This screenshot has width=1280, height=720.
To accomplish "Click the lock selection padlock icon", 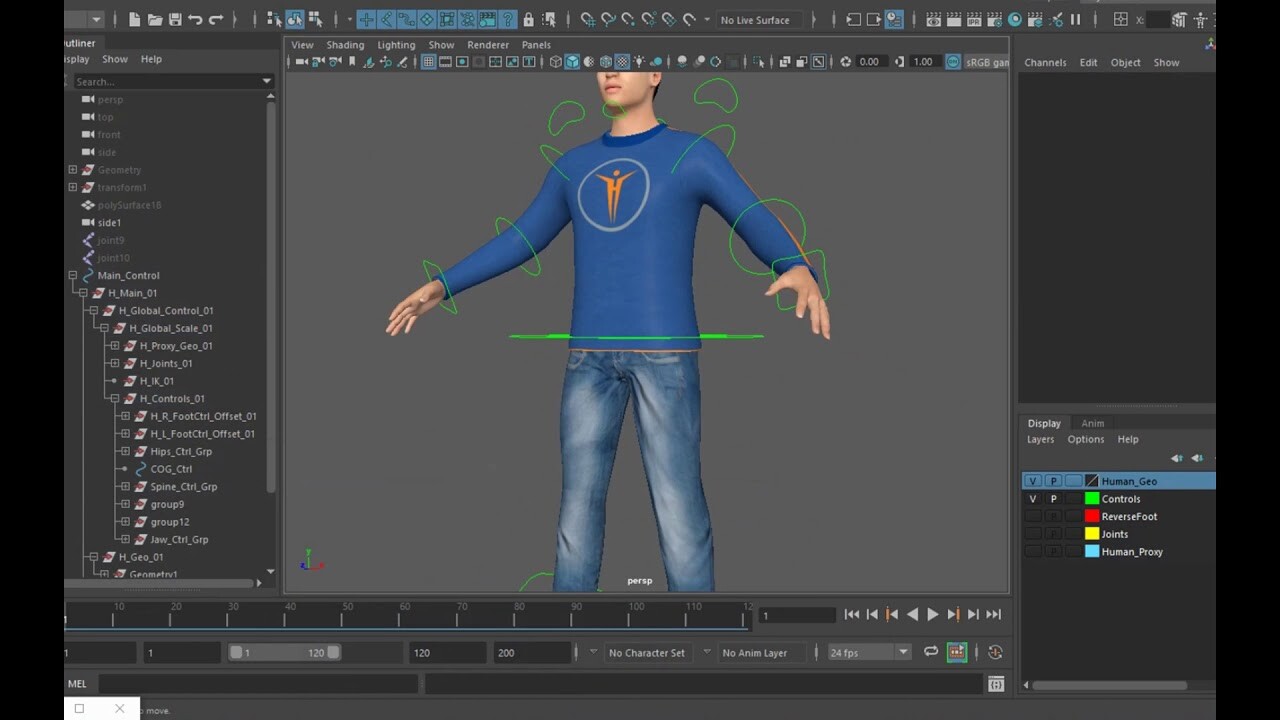I will tap(528, 19).
